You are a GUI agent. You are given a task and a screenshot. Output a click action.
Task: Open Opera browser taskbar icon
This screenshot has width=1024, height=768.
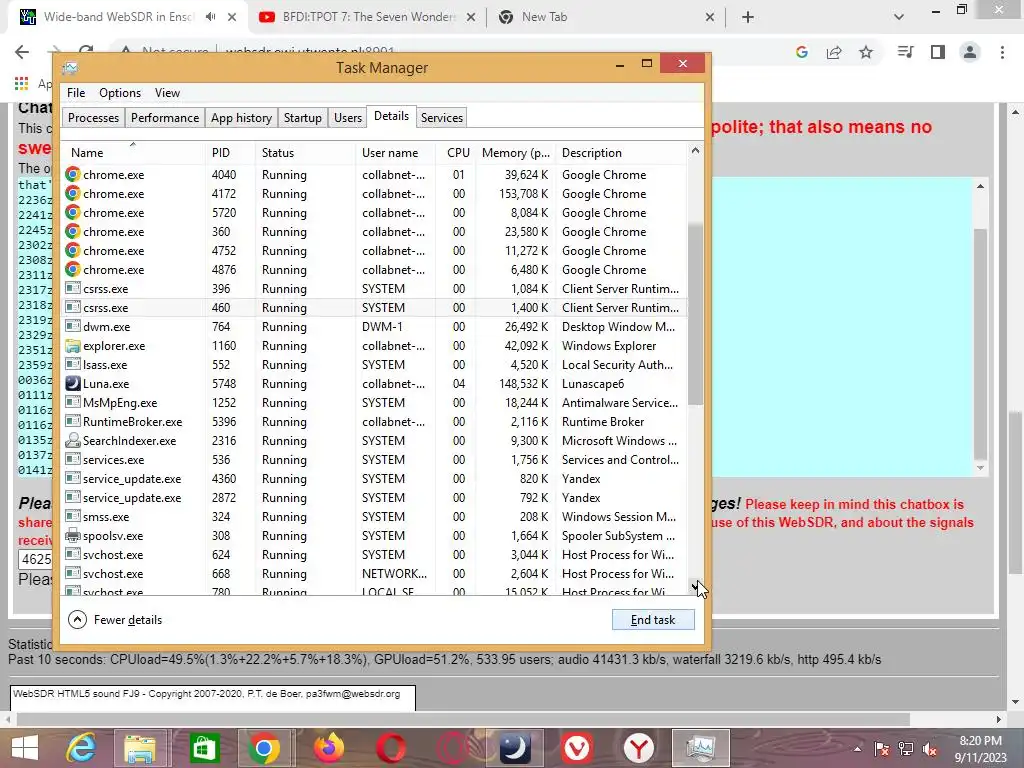(391, 748)
